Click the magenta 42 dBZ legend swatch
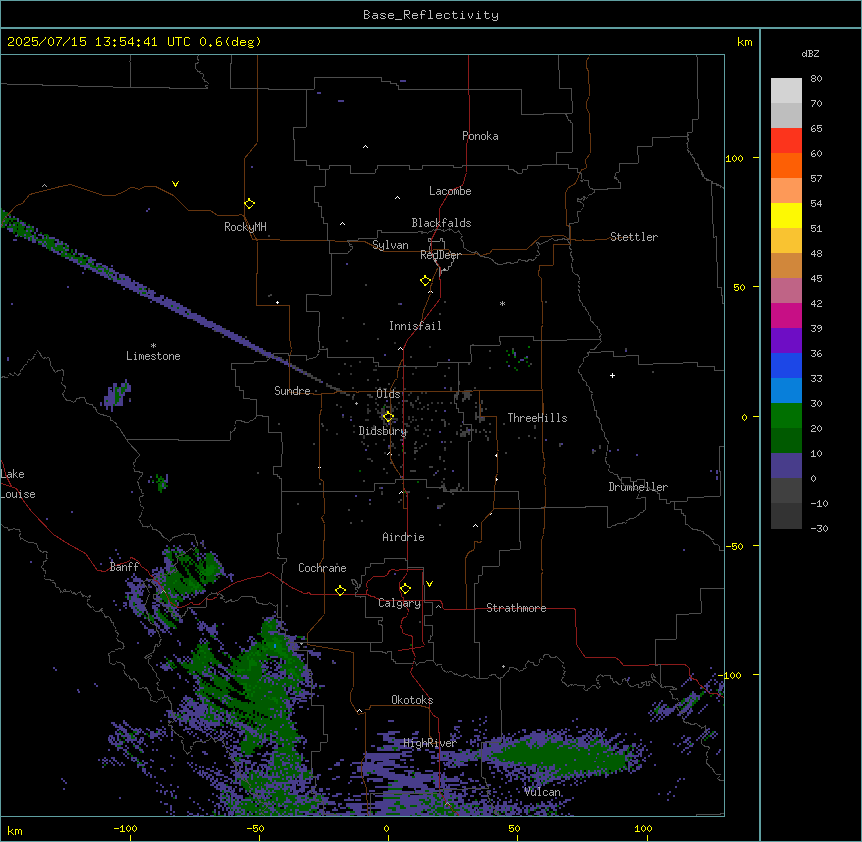Screen dimensions: 862x842 click(786, 315)
